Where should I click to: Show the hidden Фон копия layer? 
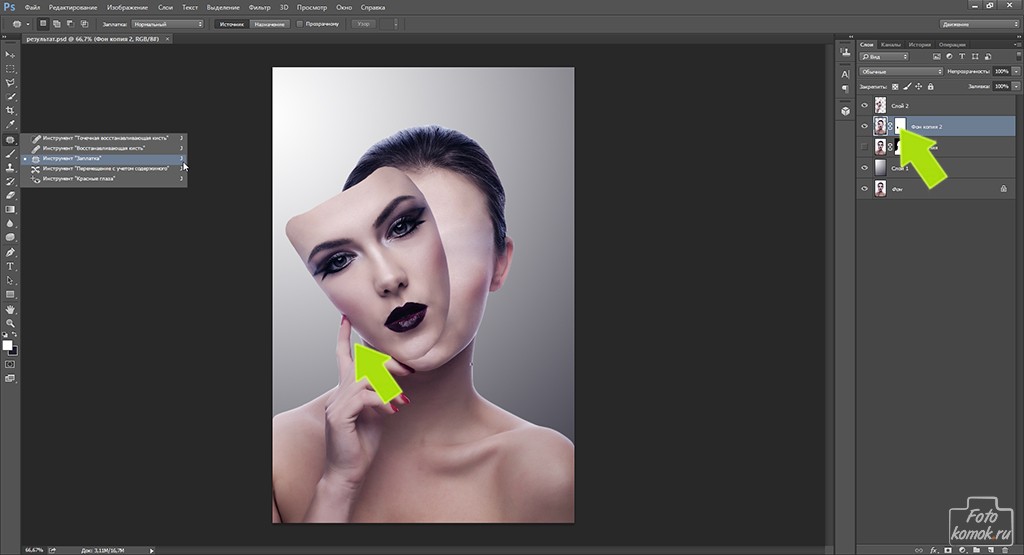coord(865,147)
